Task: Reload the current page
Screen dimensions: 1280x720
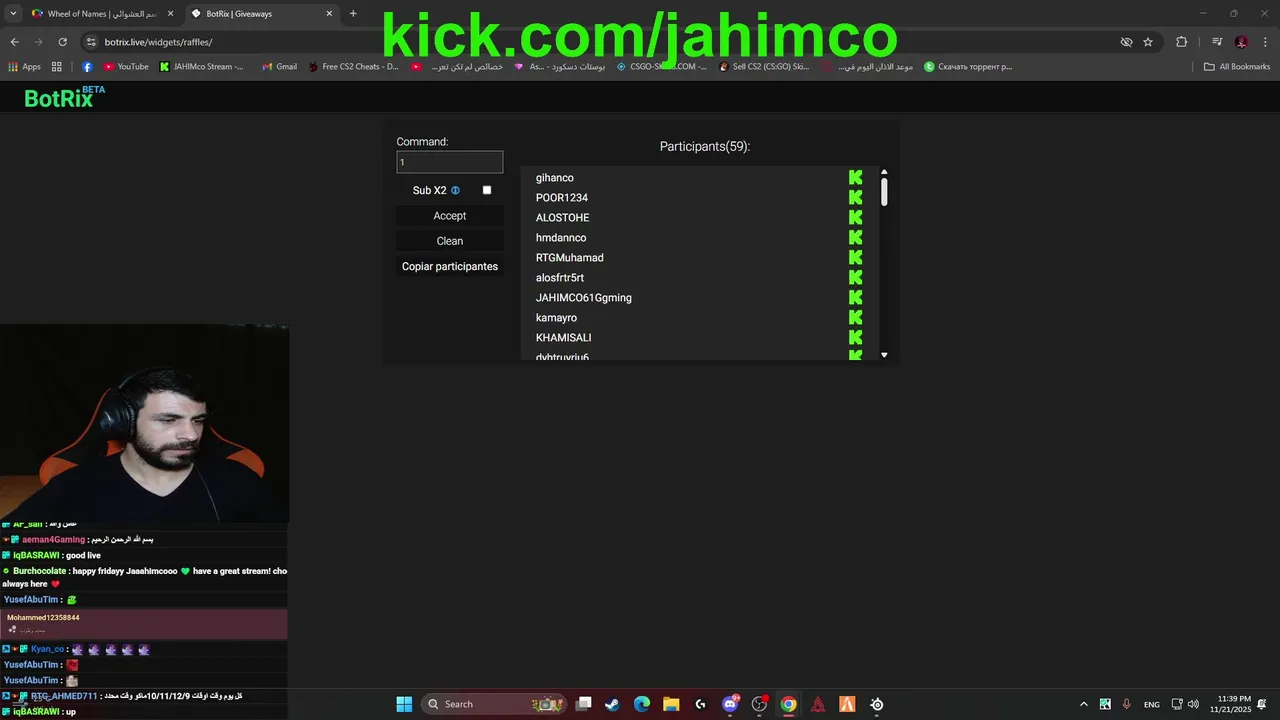Action: (x=62, y=42)
